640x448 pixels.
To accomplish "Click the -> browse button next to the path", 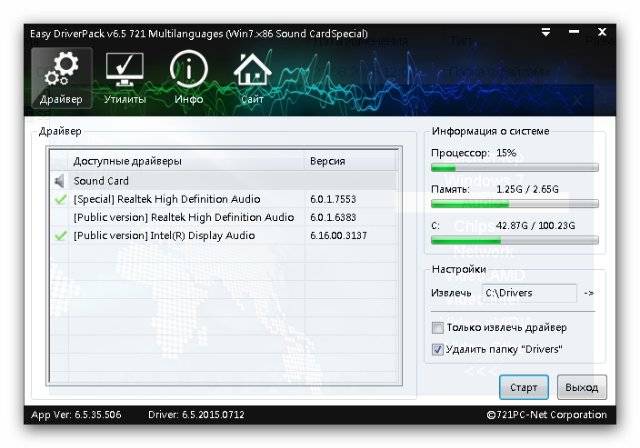I will (589, 293).
